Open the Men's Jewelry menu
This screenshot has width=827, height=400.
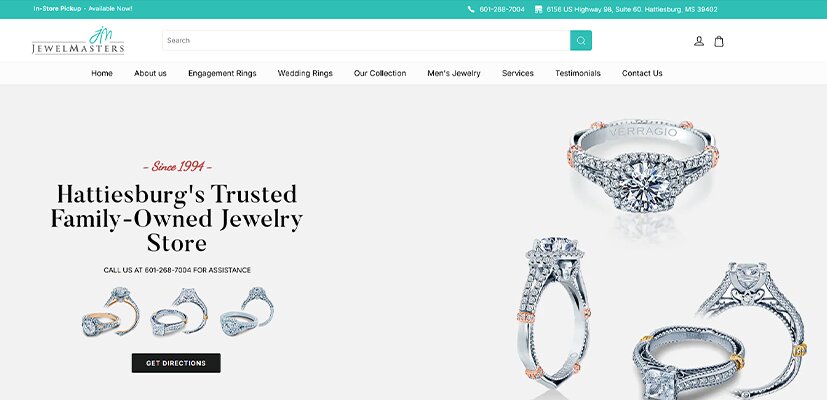pyautogui.click(x=454, y=73)
